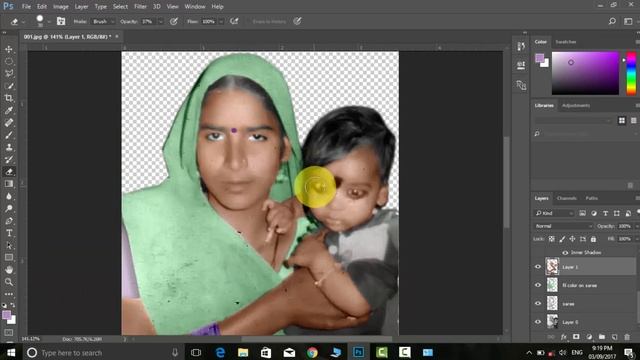Open the Filter menu
Viewport: 640px width, 360px height.
[140, 7]
